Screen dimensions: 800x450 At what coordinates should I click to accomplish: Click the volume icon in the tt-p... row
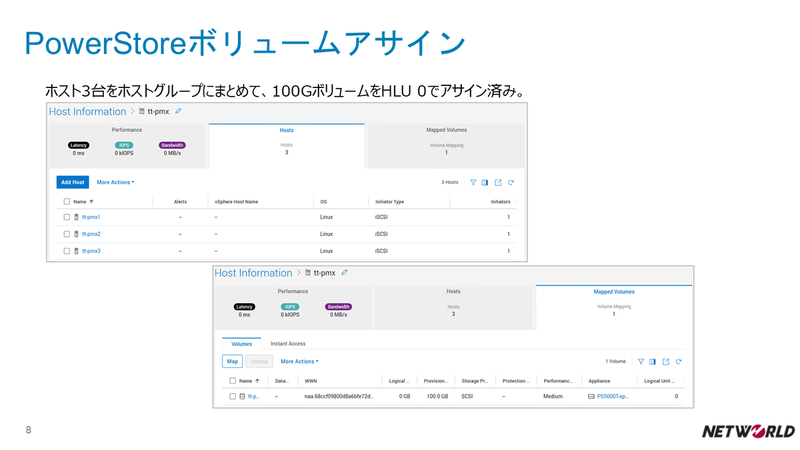242,396
